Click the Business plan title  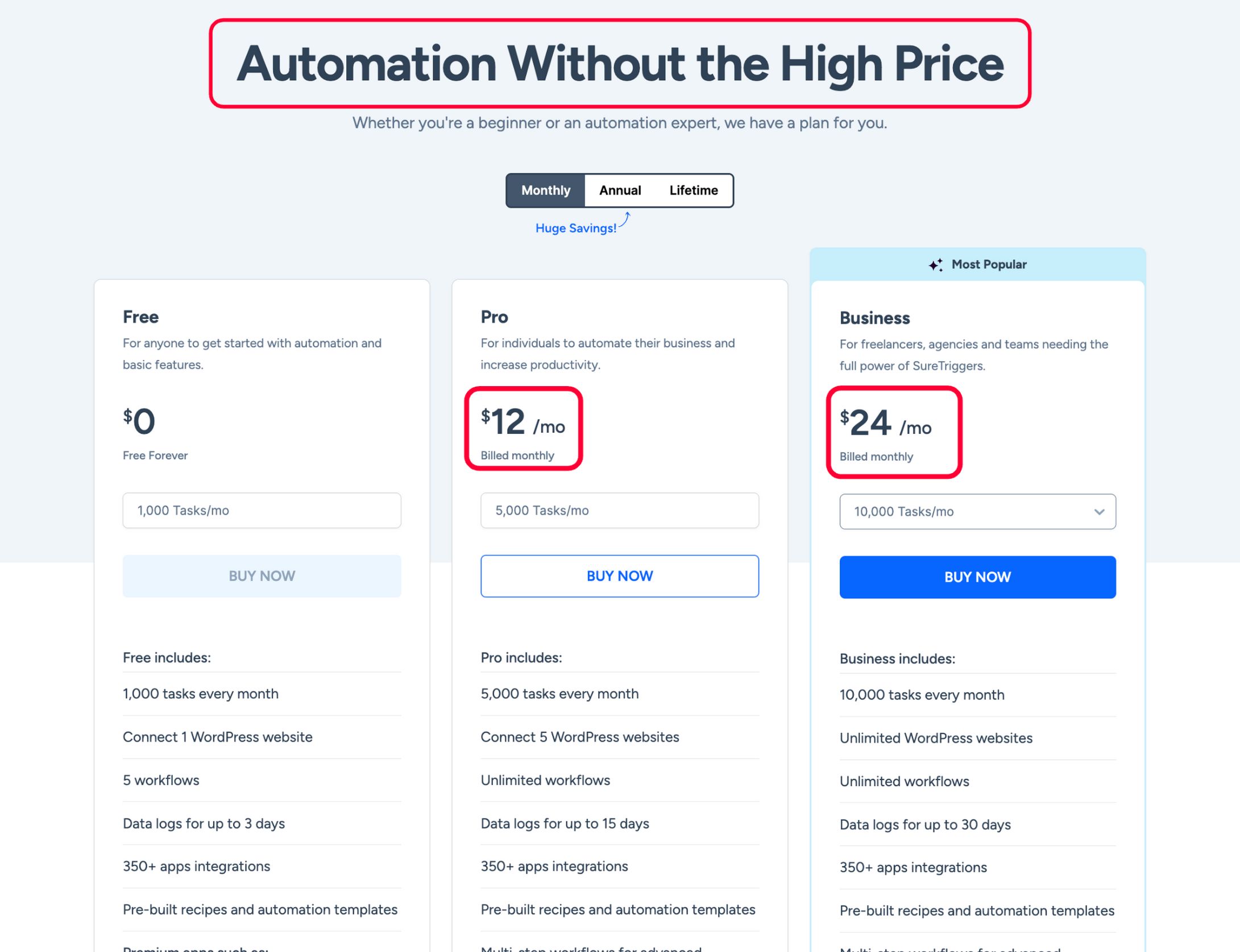tap(874, 318)
